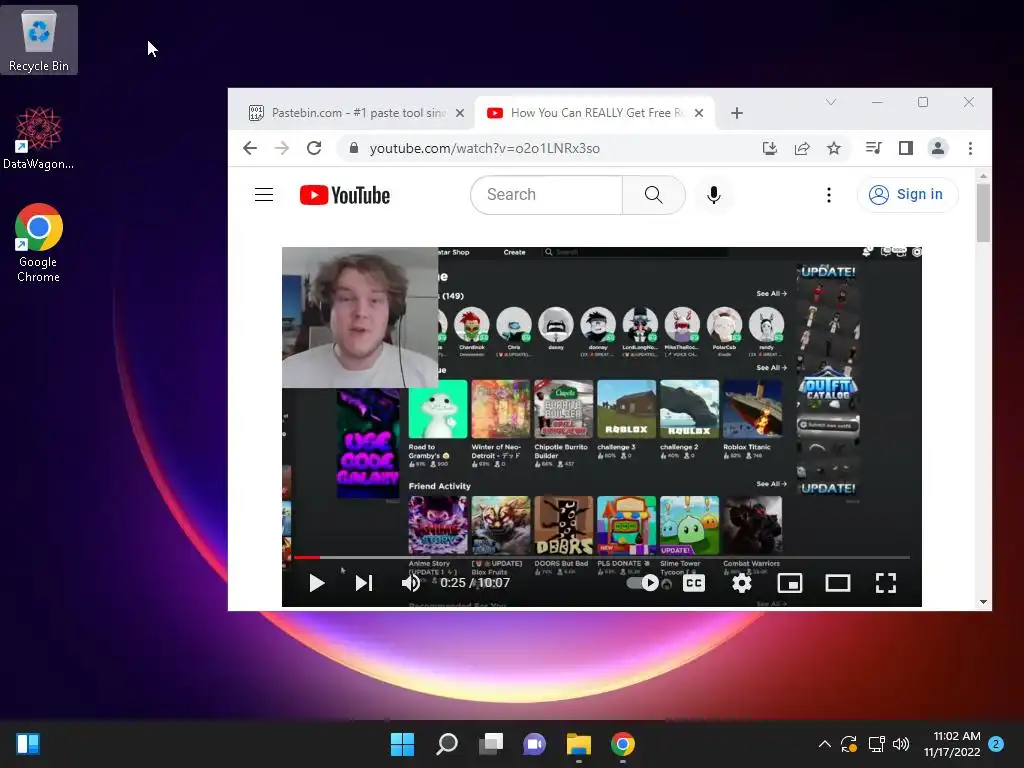Open the volume tray icon

coord(901,744)
